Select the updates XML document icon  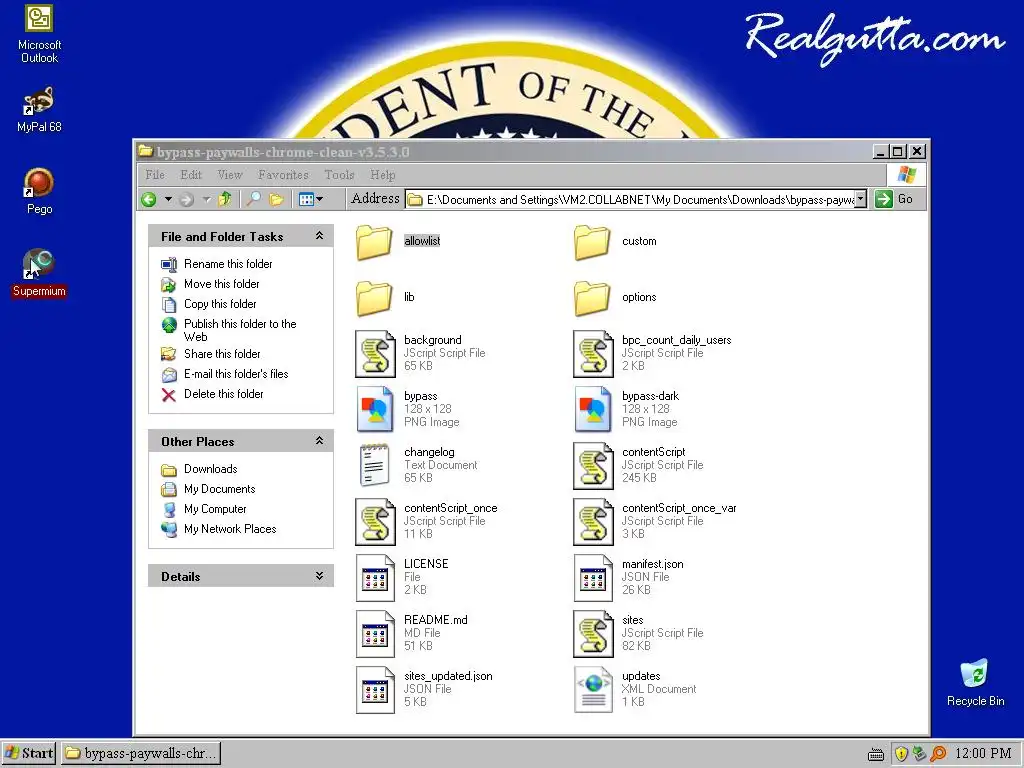tap(594, 690)
